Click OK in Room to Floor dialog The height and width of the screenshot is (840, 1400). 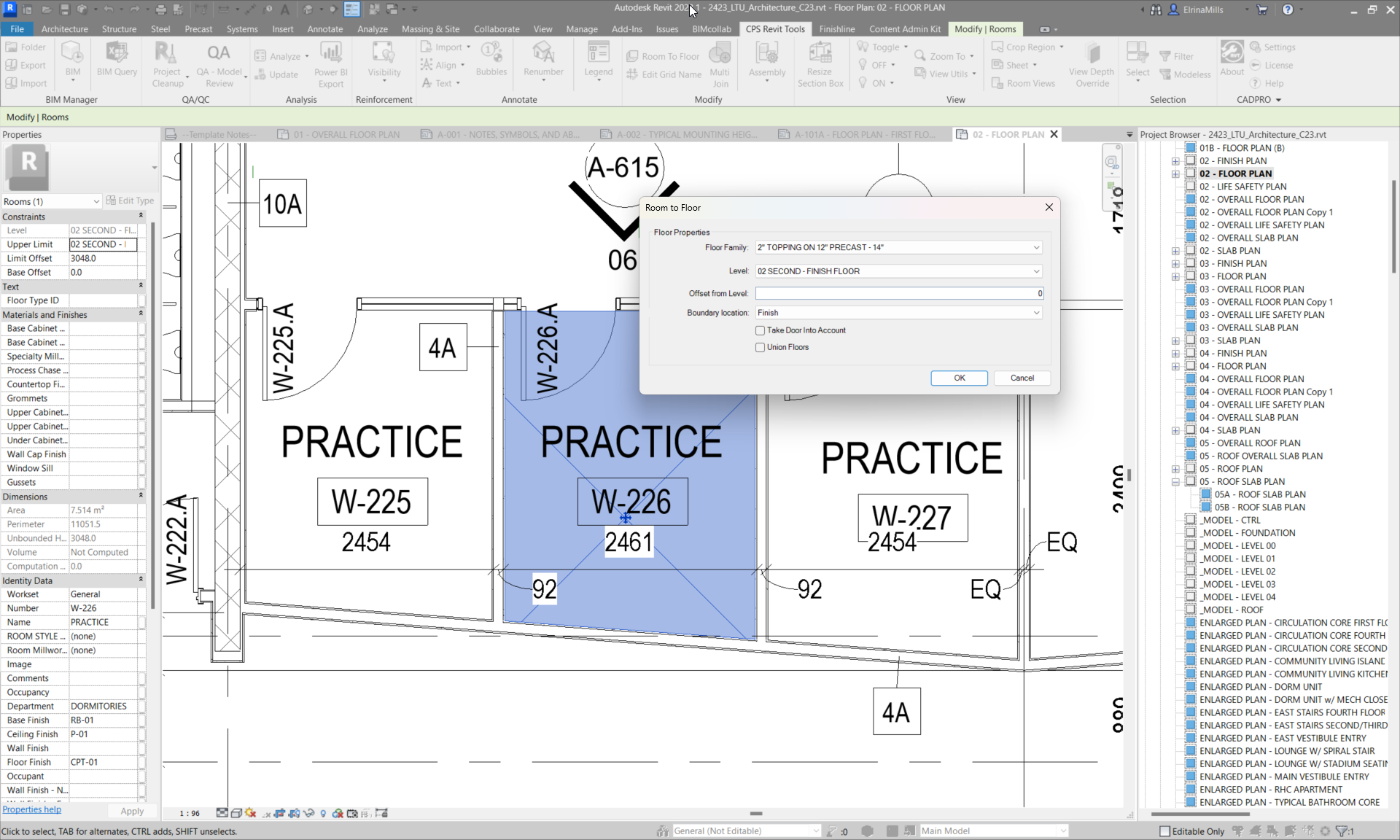point(959,378)
